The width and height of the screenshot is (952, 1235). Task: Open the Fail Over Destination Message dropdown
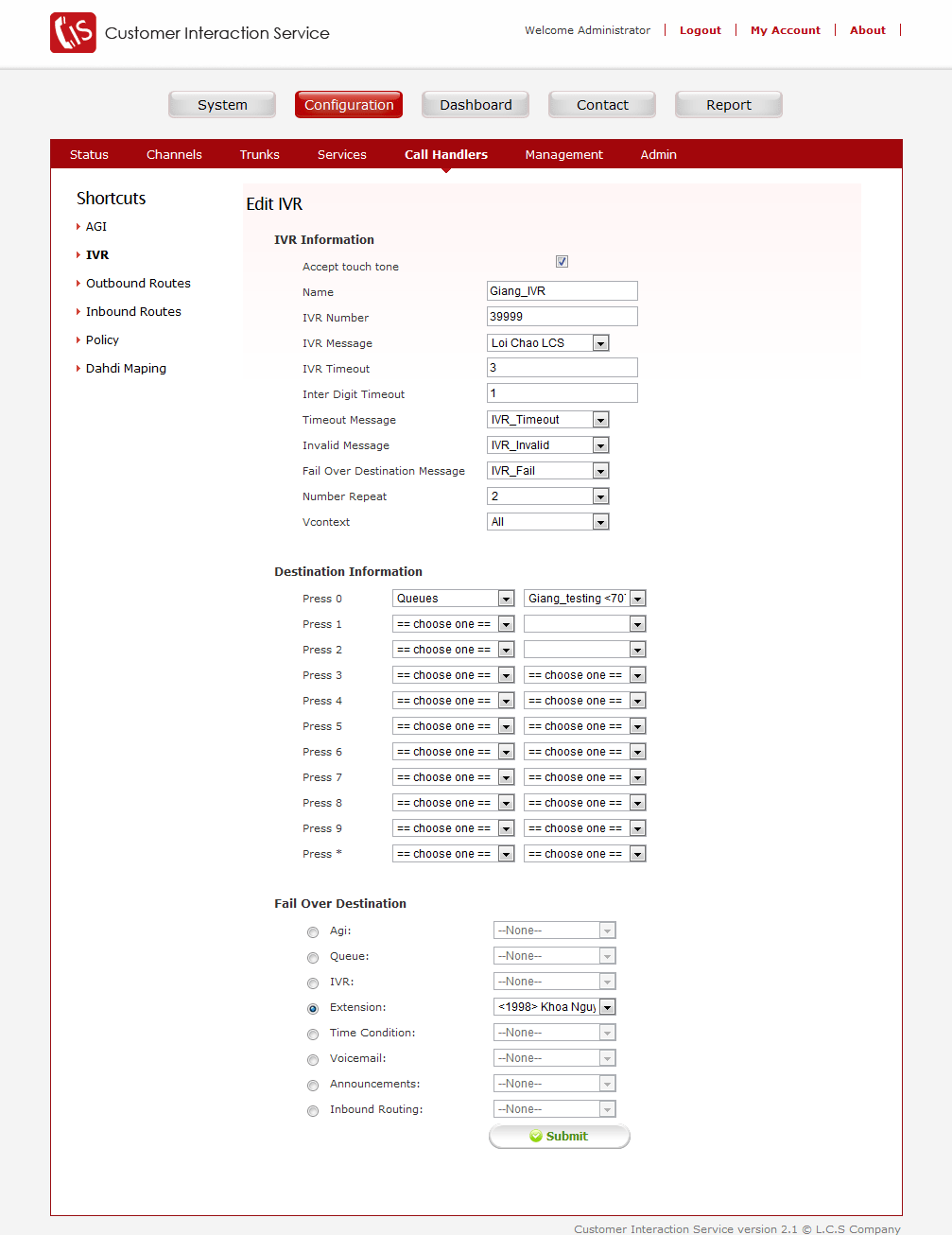click(x=548, y=471)
